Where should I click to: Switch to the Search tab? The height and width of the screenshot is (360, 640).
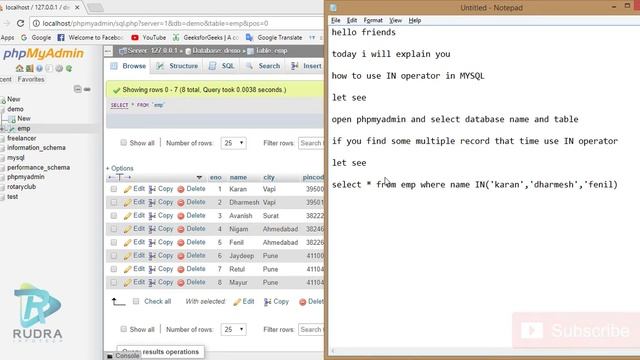(x=263, y=66)
